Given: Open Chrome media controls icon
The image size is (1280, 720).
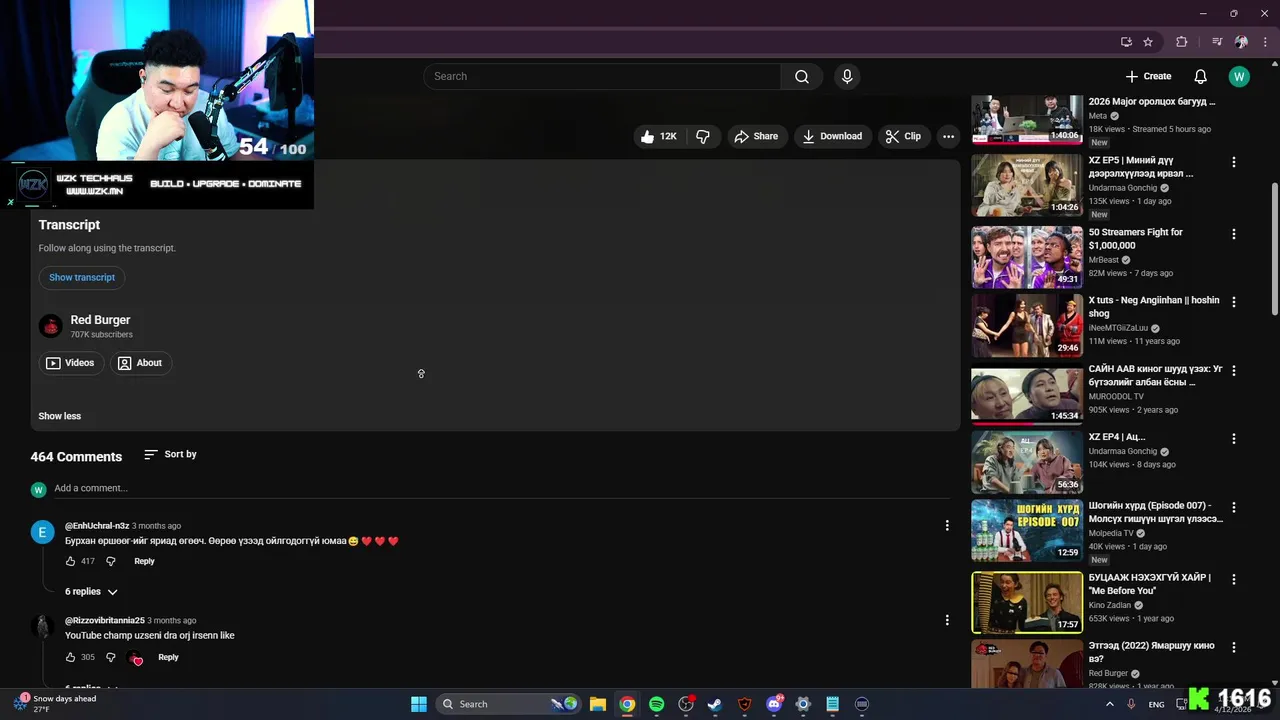Looking at the screenshot, I should 1217,42.
